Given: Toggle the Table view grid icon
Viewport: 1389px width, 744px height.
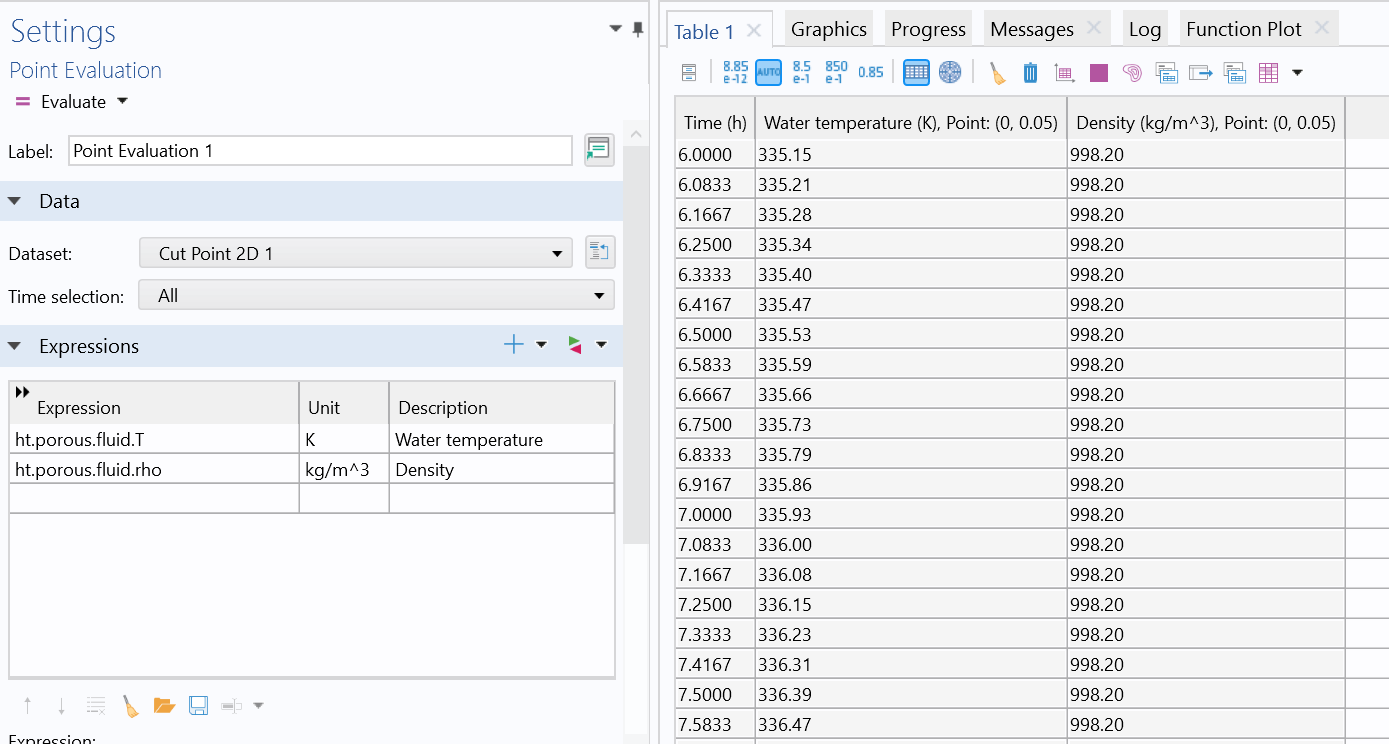Looking at the screenshot, I should click(x=916, y=72).
